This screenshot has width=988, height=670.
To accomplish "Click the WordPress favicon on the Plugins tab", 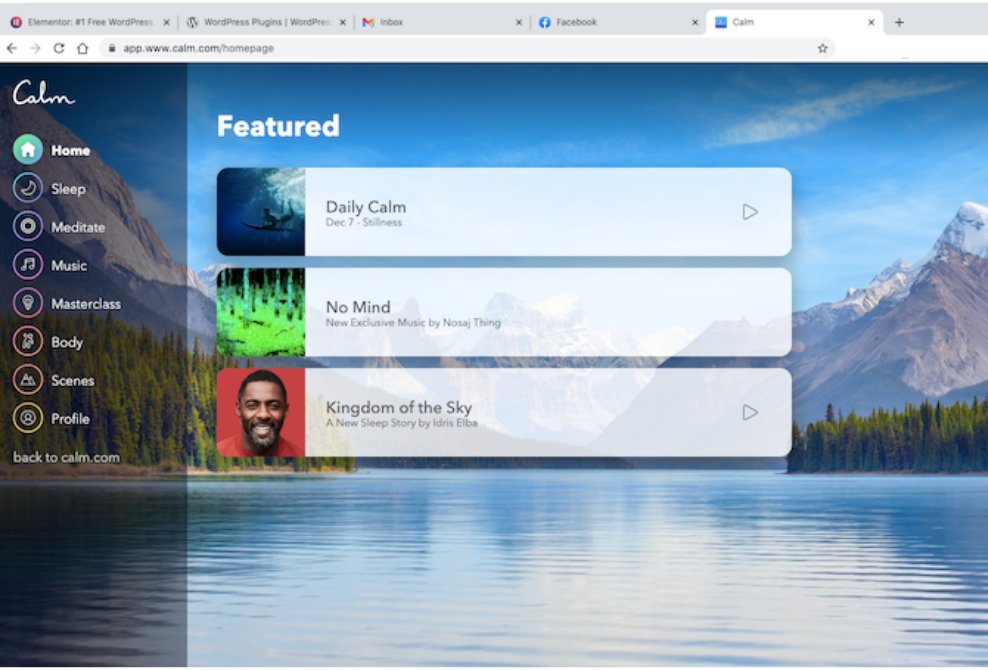I will 193,22.
